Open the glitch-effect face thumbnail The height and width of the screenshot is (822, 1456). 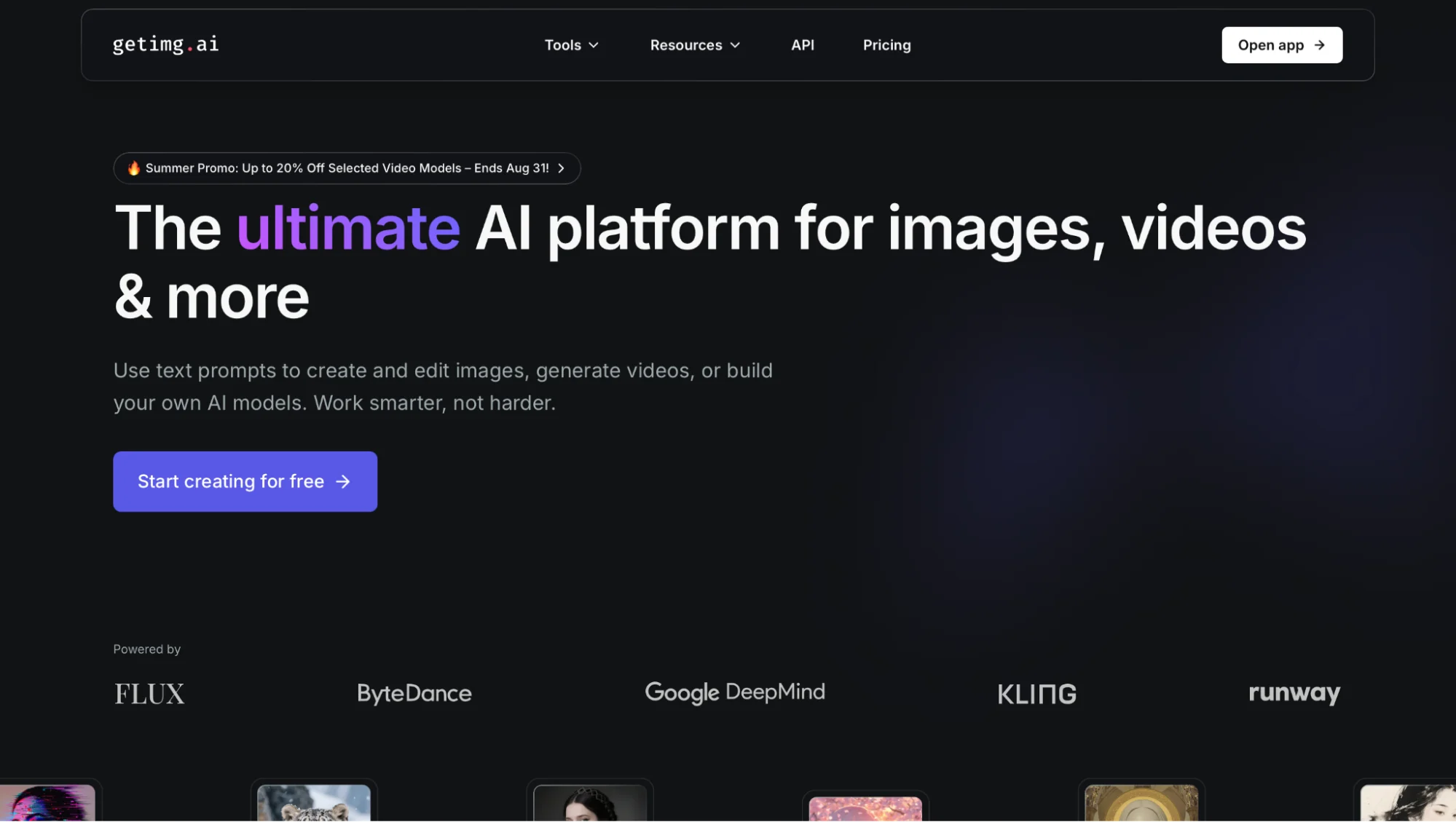click(x=47, y=802)
